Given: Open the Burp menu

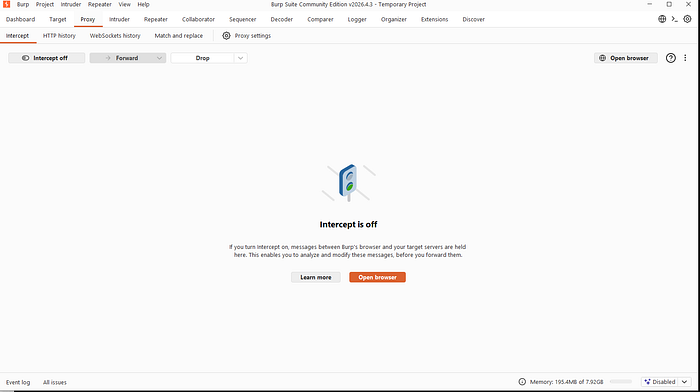Looking at the screenshot, I should 23,4.
